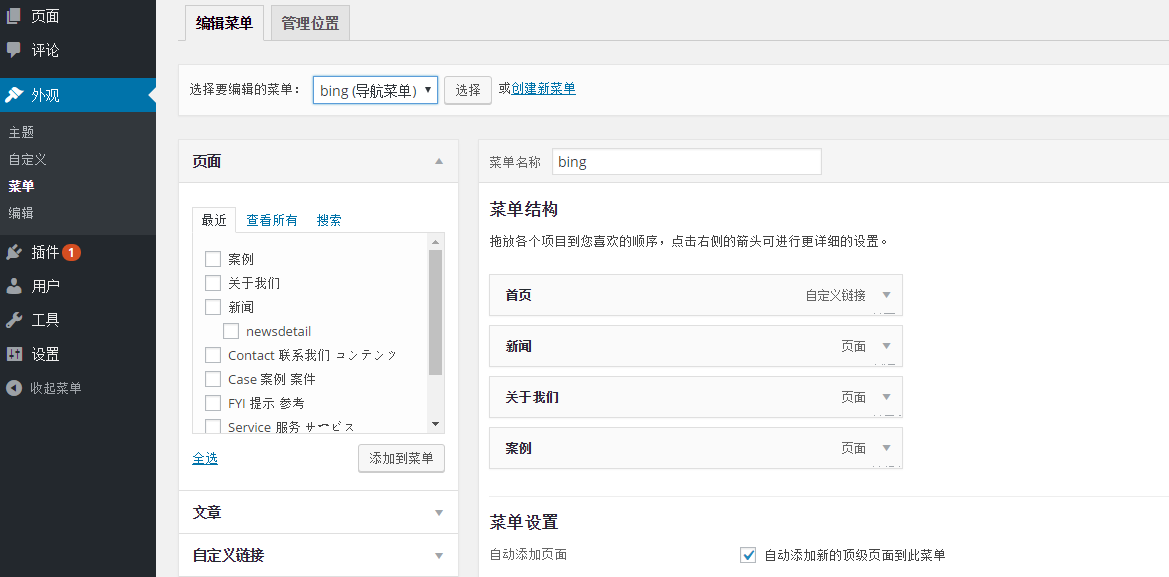Click the 全选 select-all link
Image resolution: width=1169 pixels, height=577 pixels.
(x=204, y=458)
